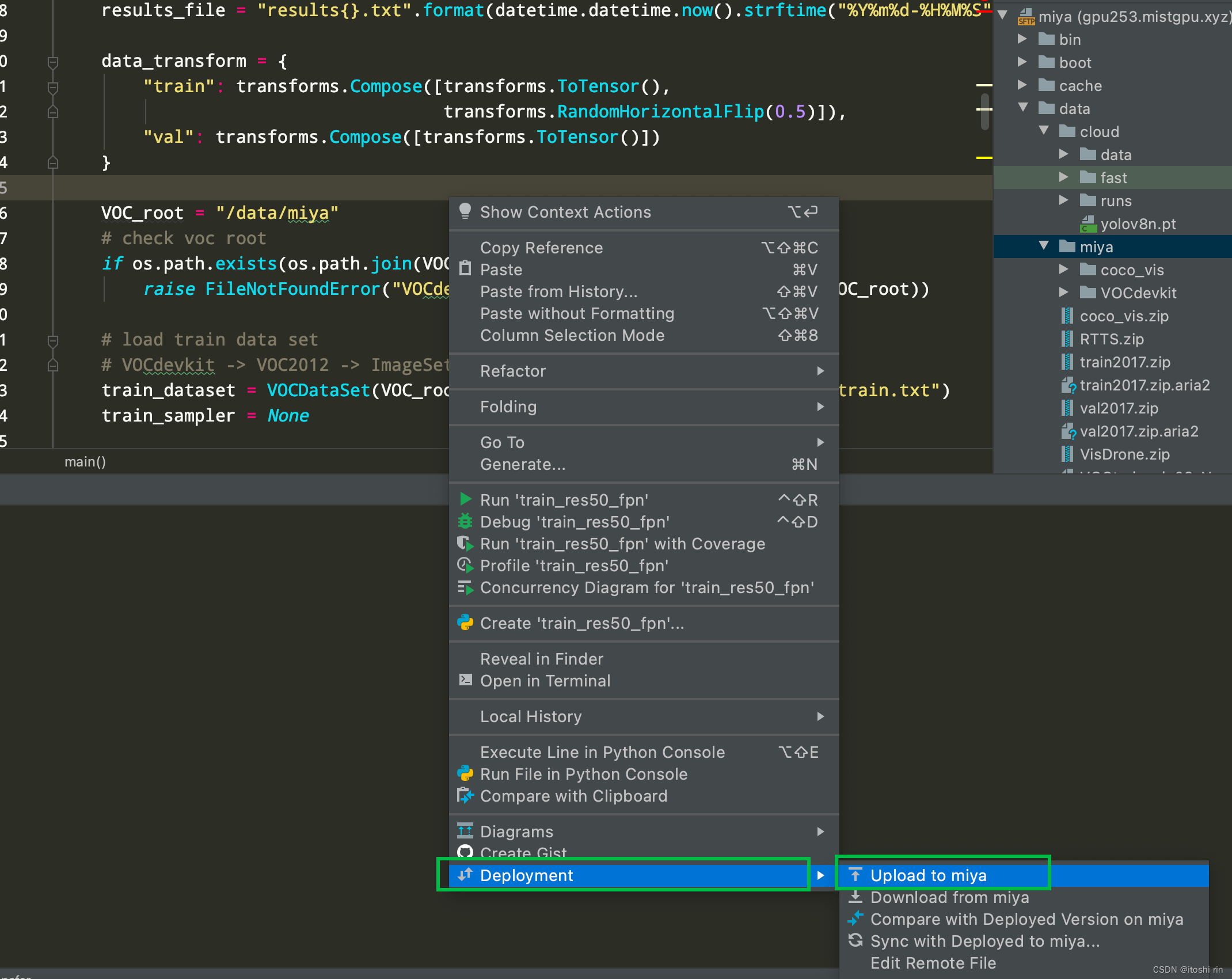Click the SFTP server icon for miya host
1232x979 pixels.
click(1026, 17)
